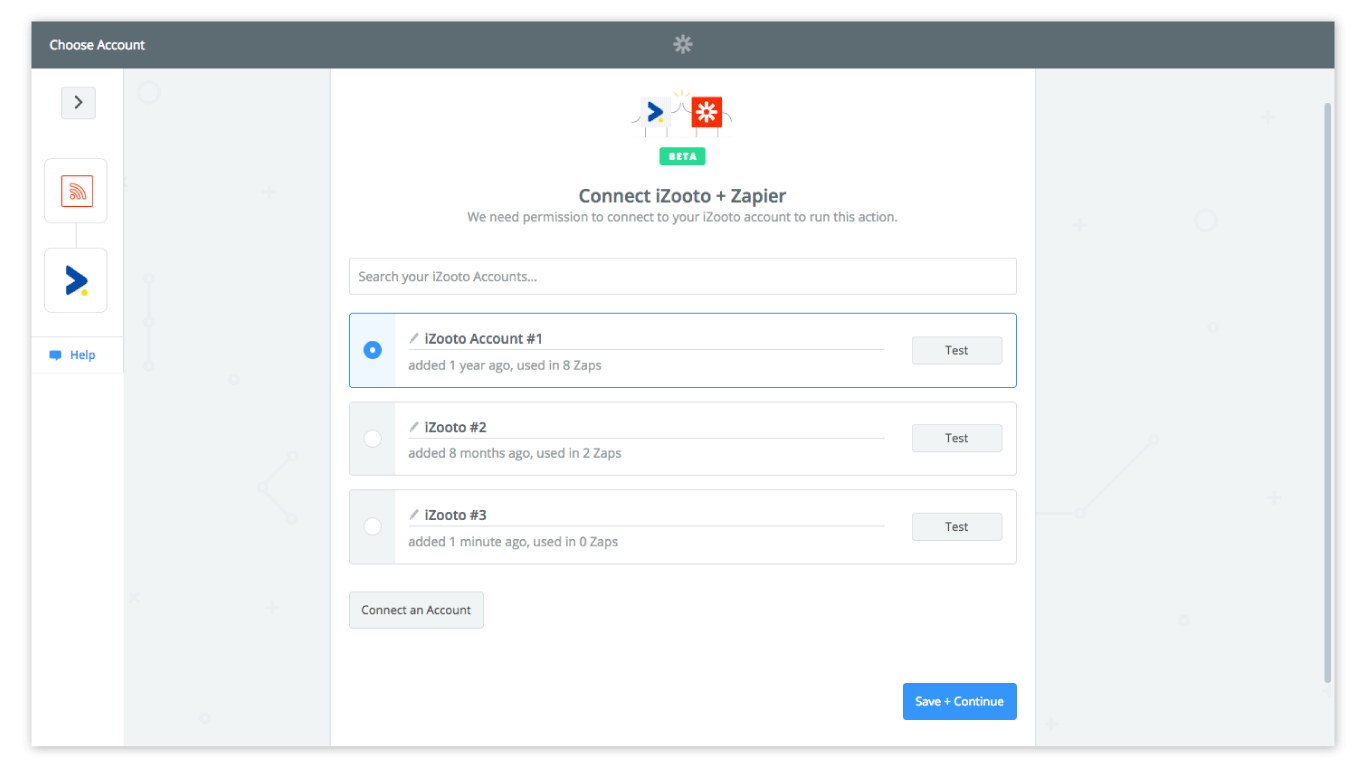Click 'added 1 minute ago, used in 0 Zaps'
1366x768 pixels.
513,542
